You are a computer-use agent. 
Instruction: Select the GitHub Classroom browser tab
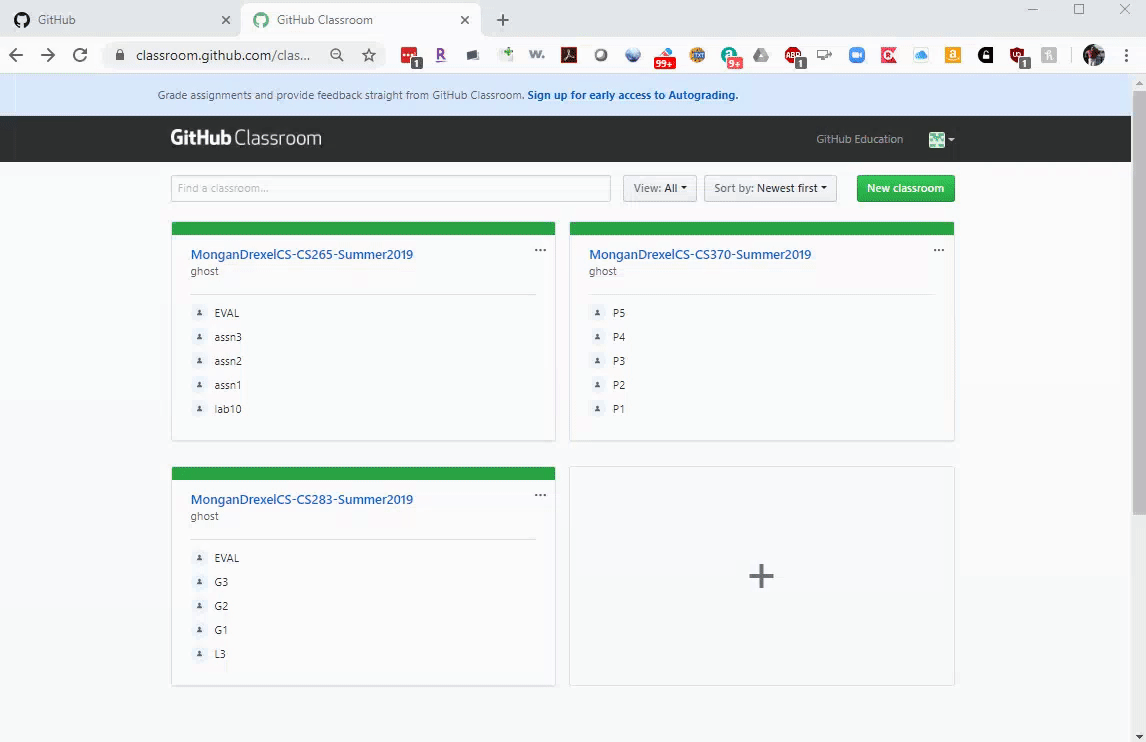point(358,20)
